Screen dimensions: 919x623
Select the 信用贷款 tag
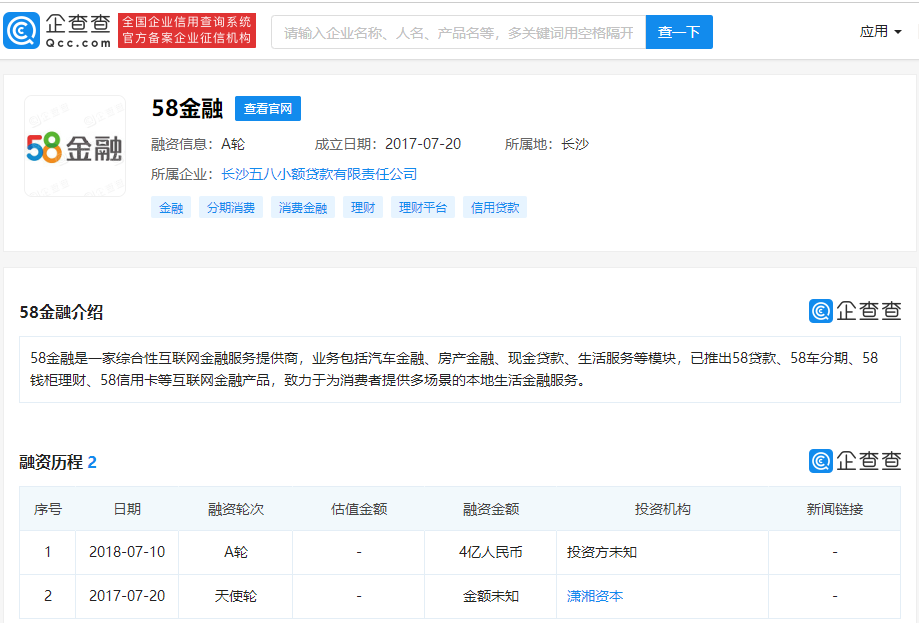(495, 207)
